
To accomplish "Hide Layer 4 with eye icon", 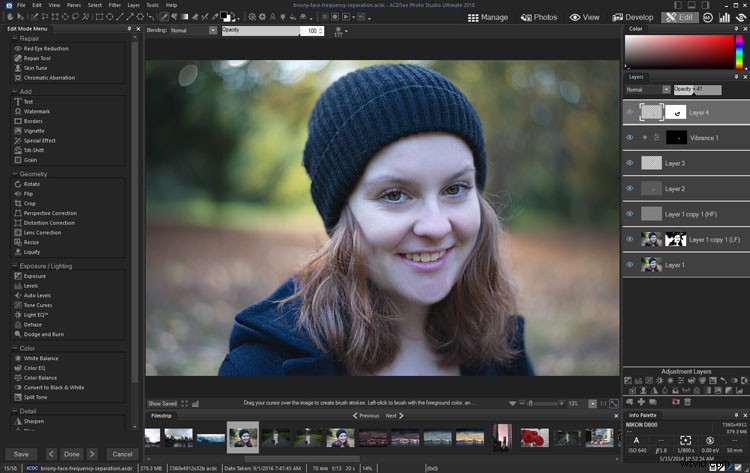I will point(630,112).
